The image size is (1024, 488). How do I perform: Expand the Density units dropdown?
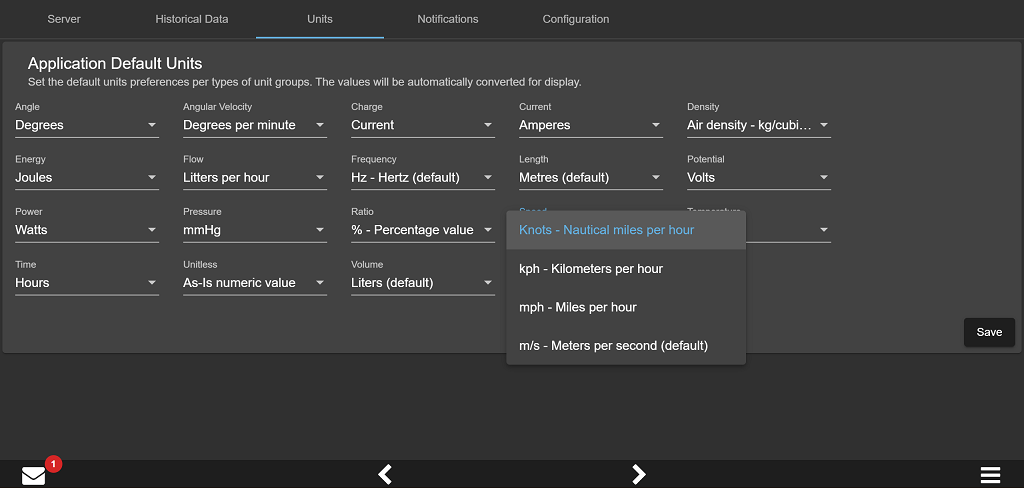coord(759,125)
